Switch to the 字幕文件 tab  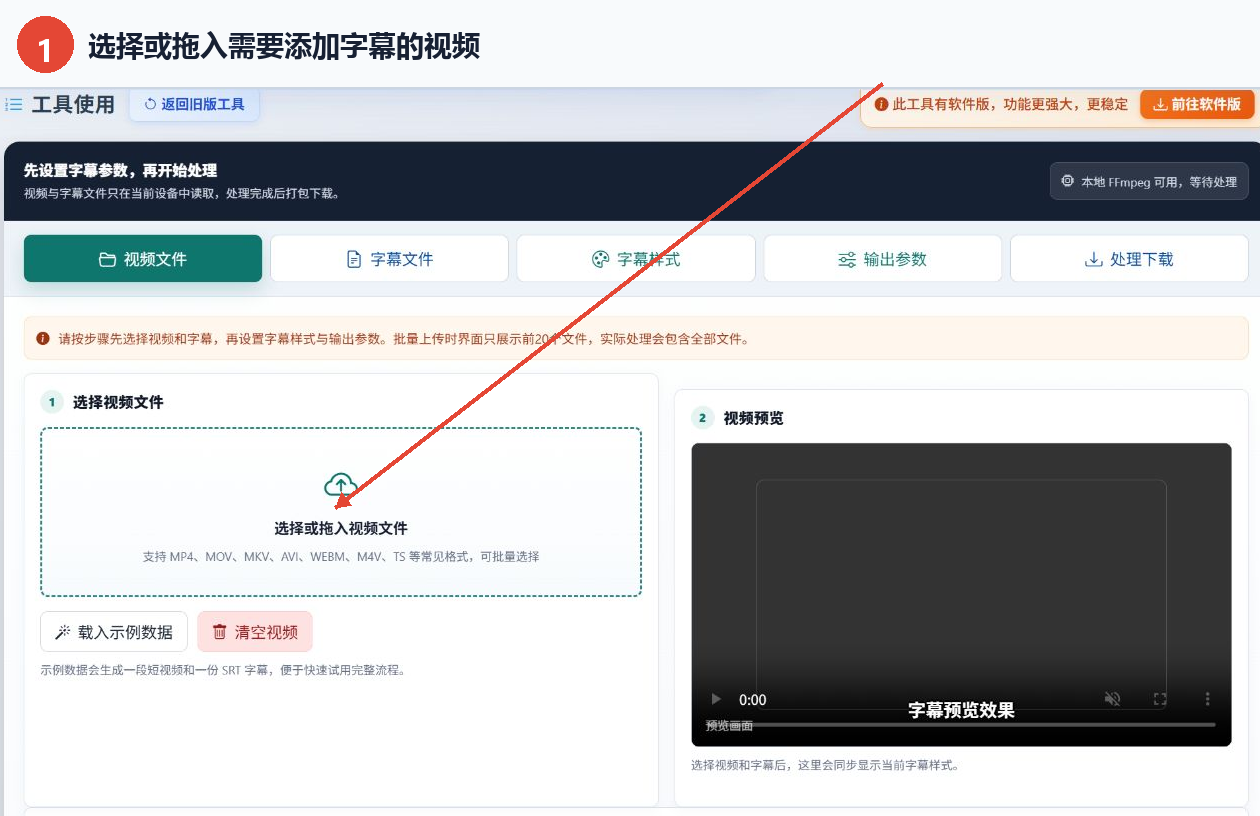coord(389,259)
